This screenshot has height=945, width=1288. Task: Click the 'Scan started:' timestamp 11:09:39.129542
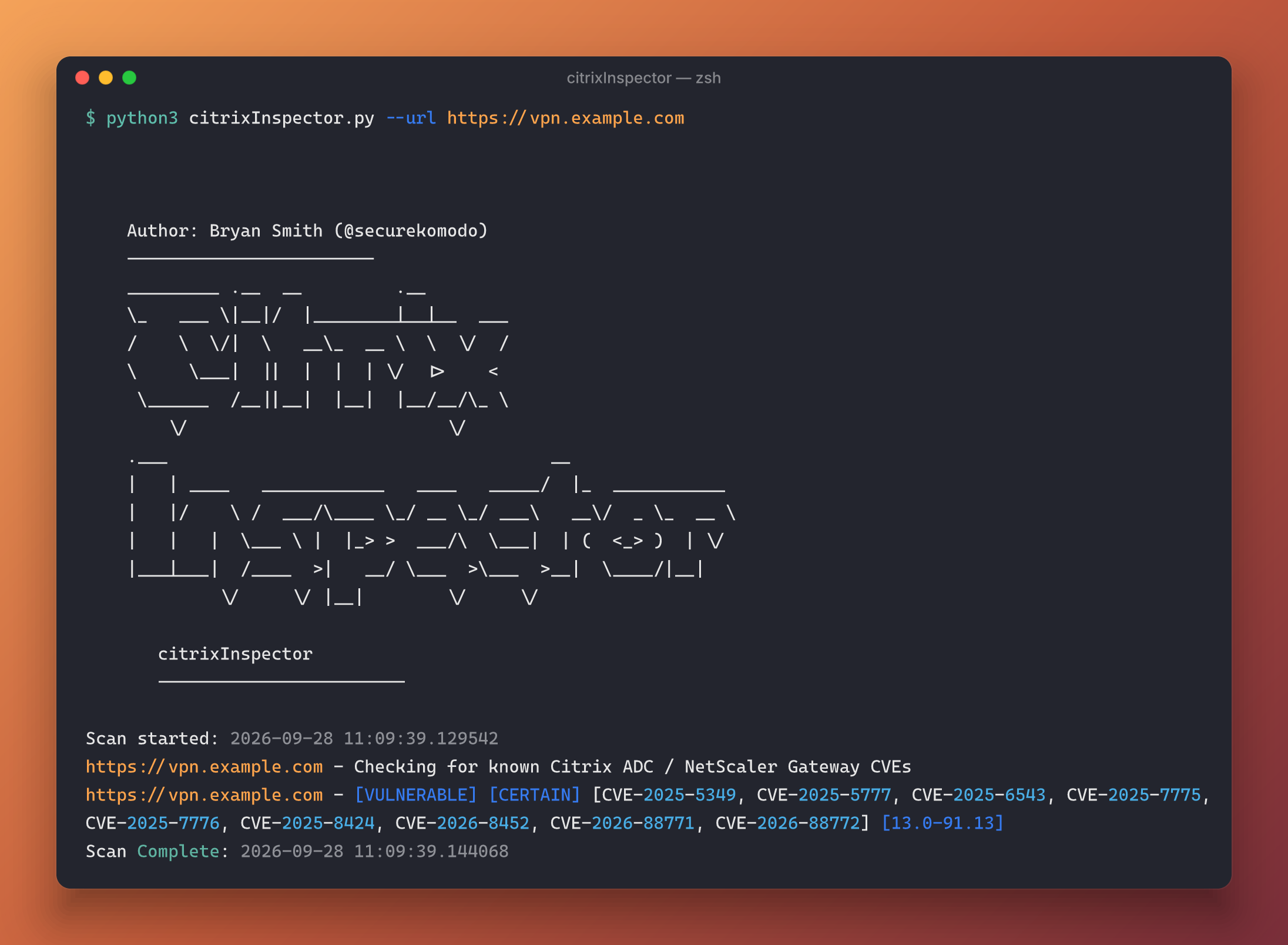coord(364,739)
